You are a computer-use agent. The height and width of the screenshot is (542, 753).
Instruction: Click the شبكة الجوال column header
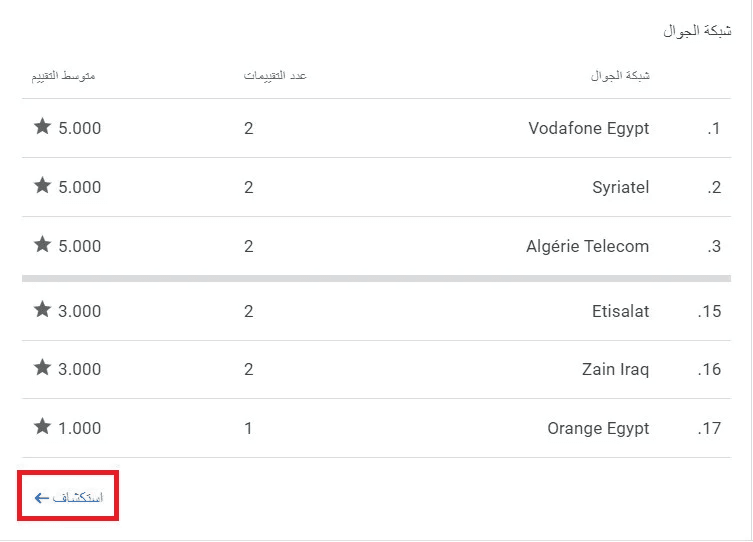(x=620, y=76)
